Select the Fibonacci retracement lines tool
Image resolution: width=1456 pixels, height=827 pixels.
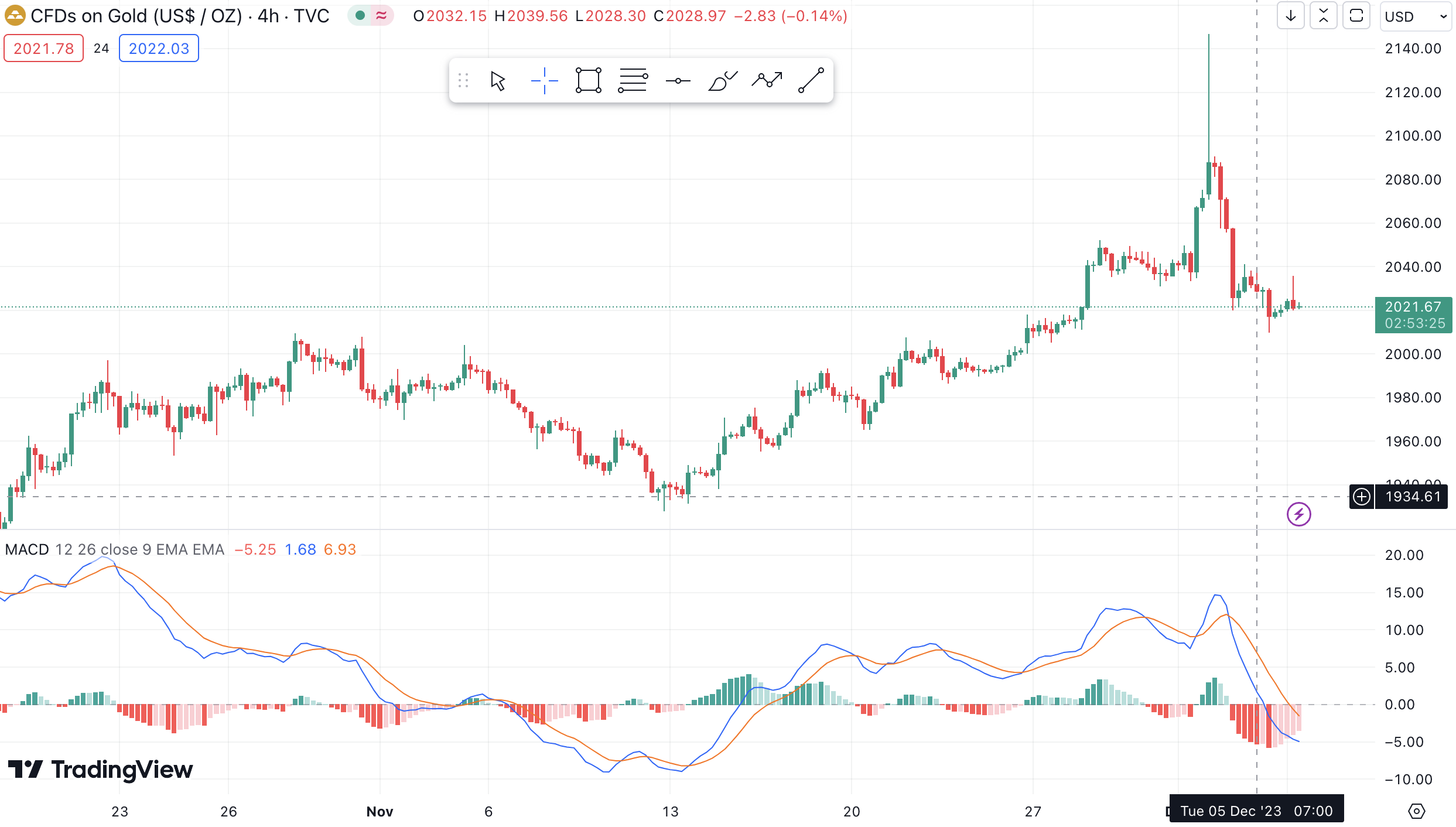point(633,81)
